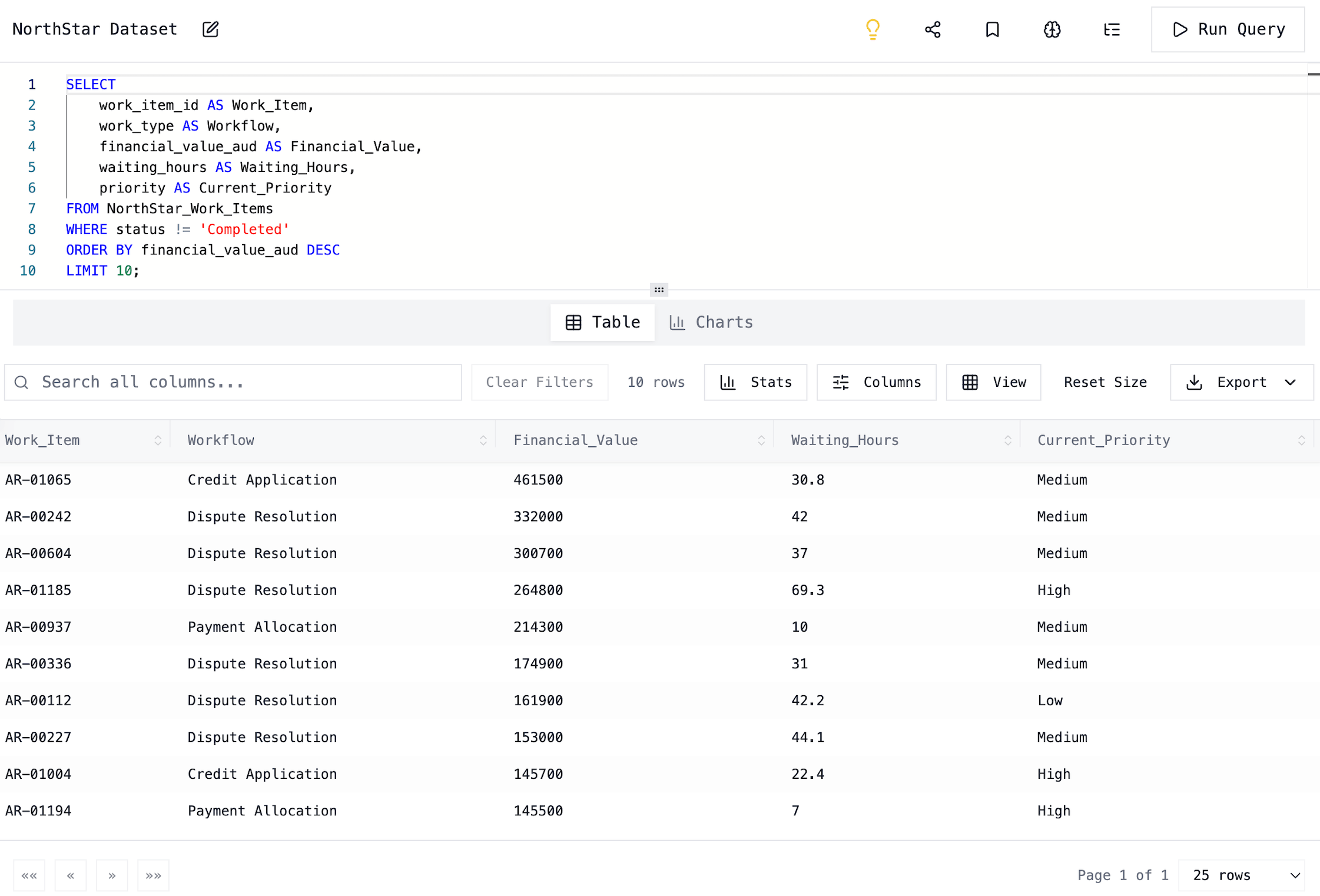Image resolution: width=1320 pixels, height=896 pixels.
Task: Select cell AR-00227
Action: click(38, 737)
